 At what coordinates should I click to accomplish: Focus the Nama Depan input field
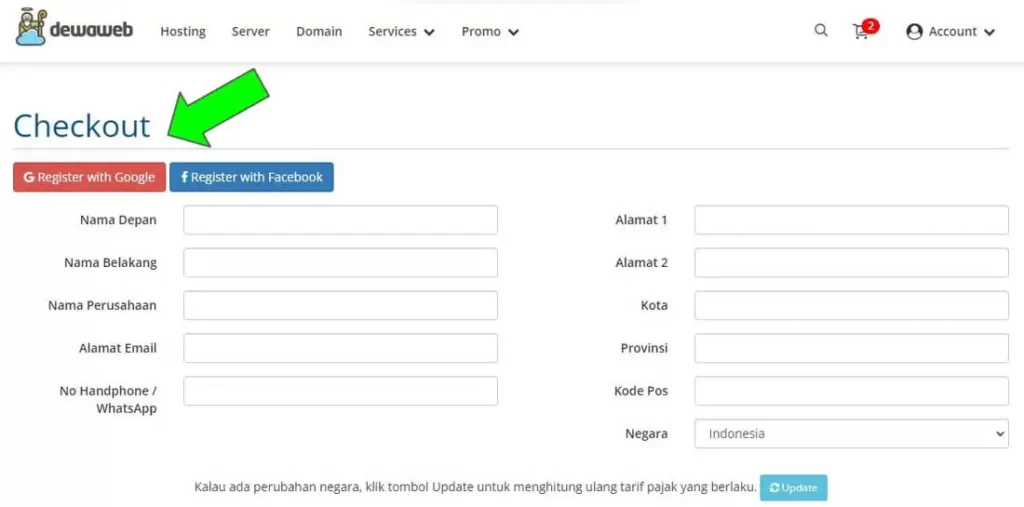(340, 220)
